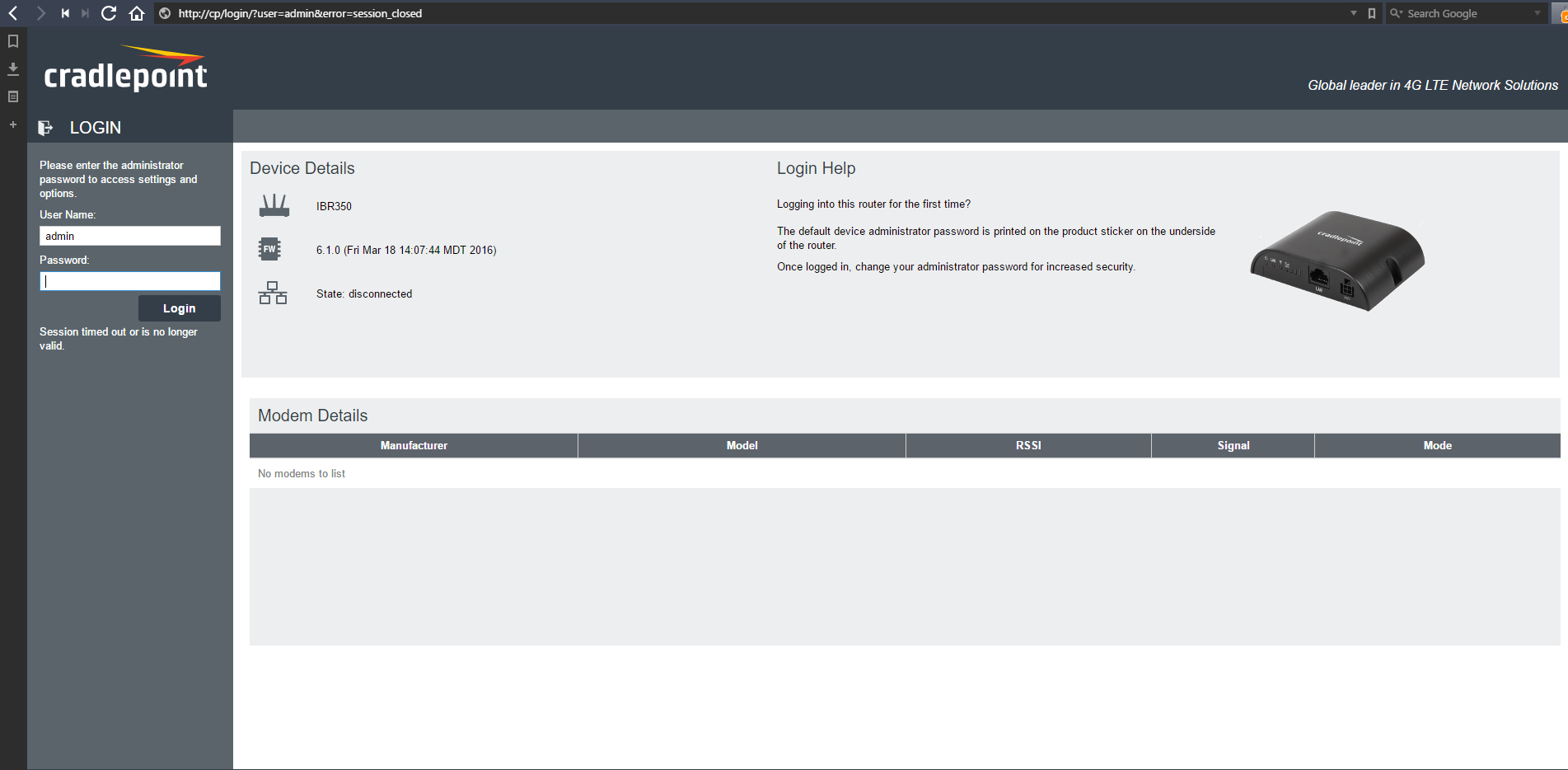Viewport: 1568px width, 770px height.
Task: Click the 'IBR350' model text
Action: 334,206
